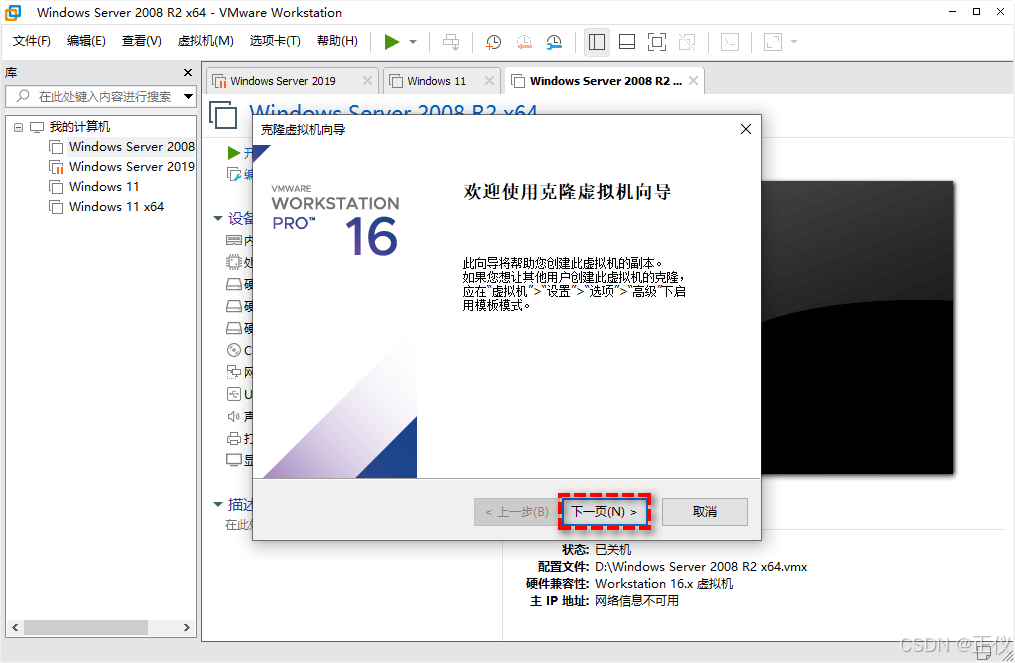Image resolution: width=1015 pixels, height=663 pixels.
Task: Close the 克隆虚拟机向导 dialog
Action: (746, 129)
